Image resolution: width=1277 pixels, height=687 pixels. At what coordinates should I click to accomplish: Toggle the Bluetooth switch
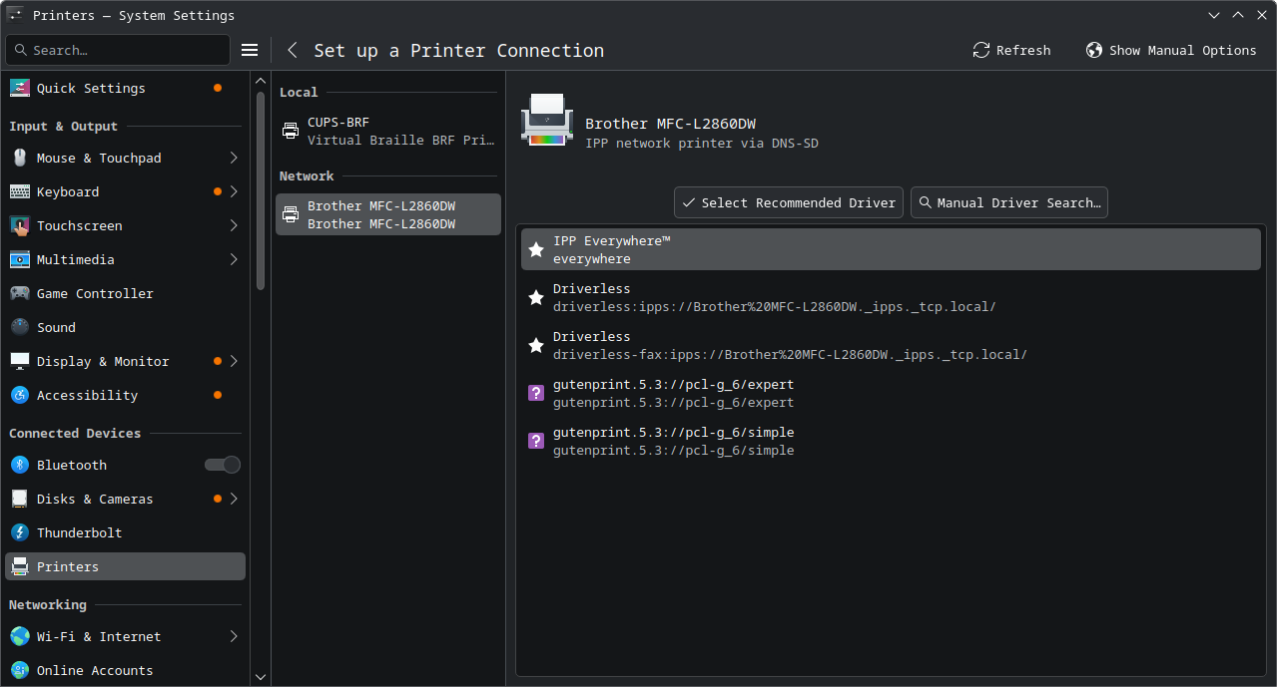pos(222,465)
